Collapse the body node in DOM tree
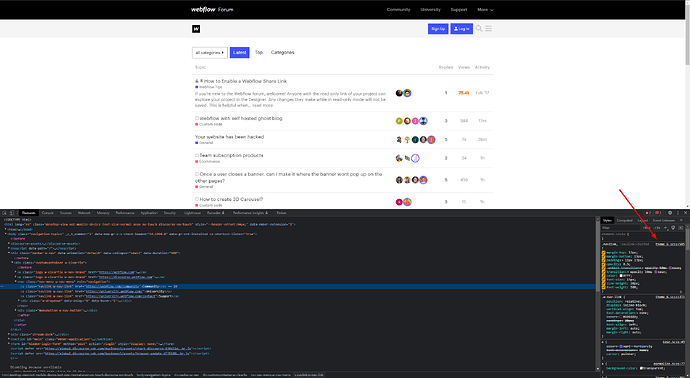Image resolution: width=690 pixels, height=378 pixels. pos(6,234)
